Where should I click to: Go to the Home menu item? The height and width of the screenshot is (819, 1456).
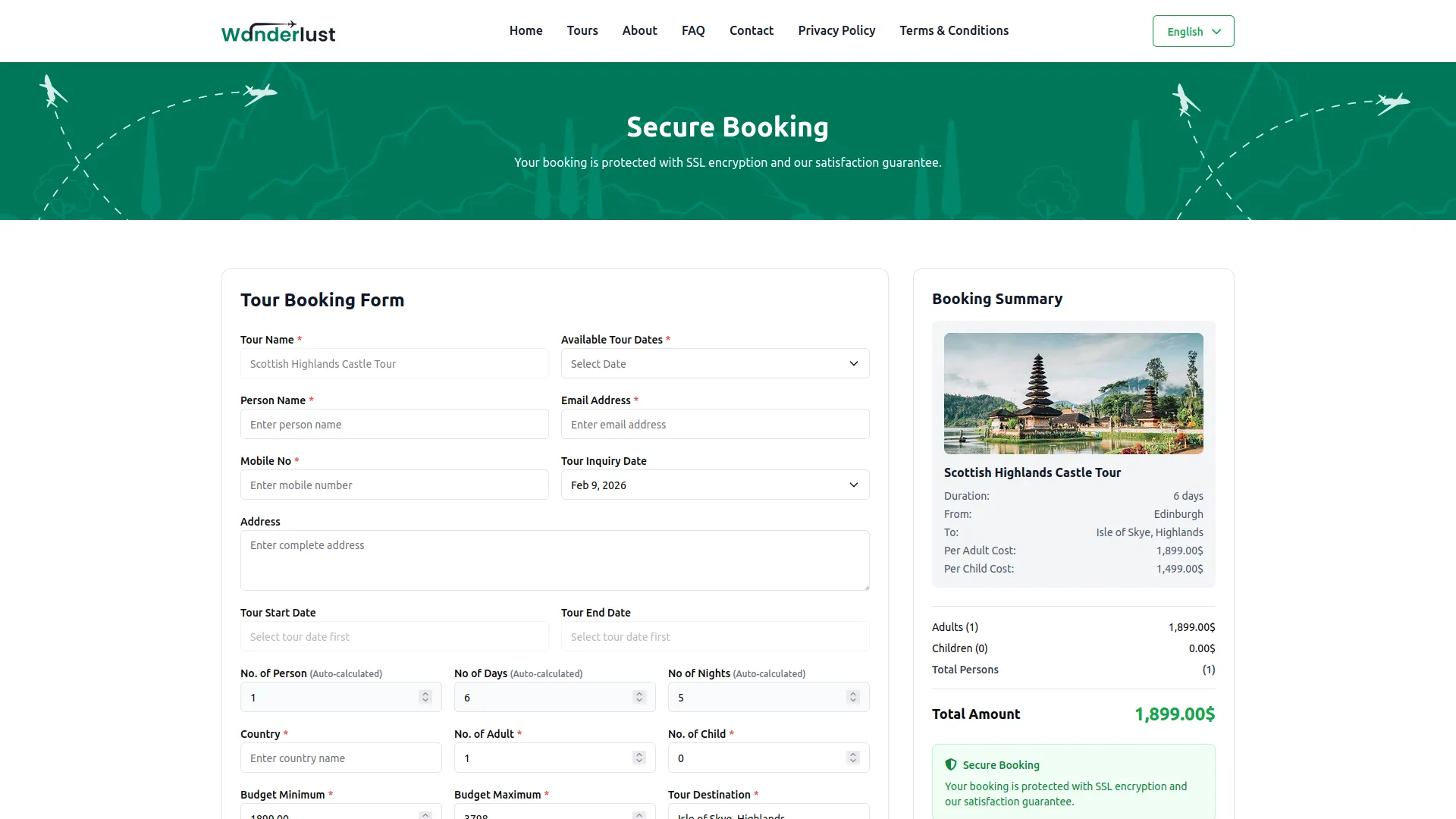526,30
